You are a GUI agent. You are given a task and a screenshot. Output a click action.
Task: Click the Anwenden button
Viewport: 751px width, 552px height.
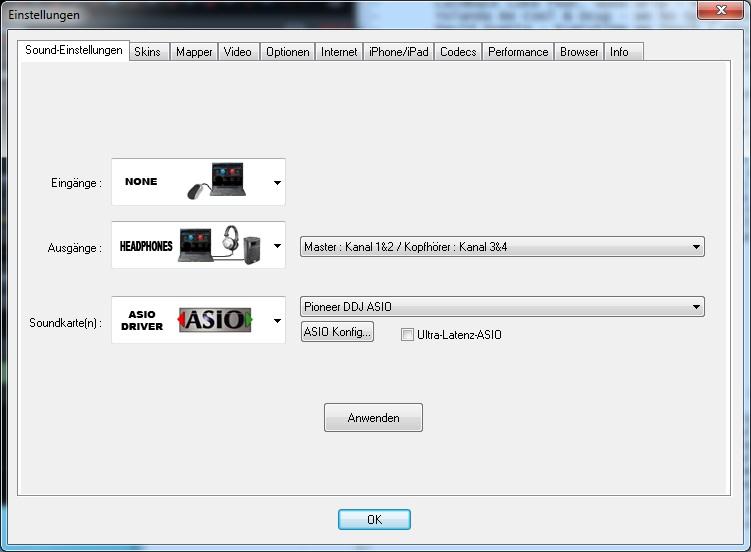click(374, 417)
